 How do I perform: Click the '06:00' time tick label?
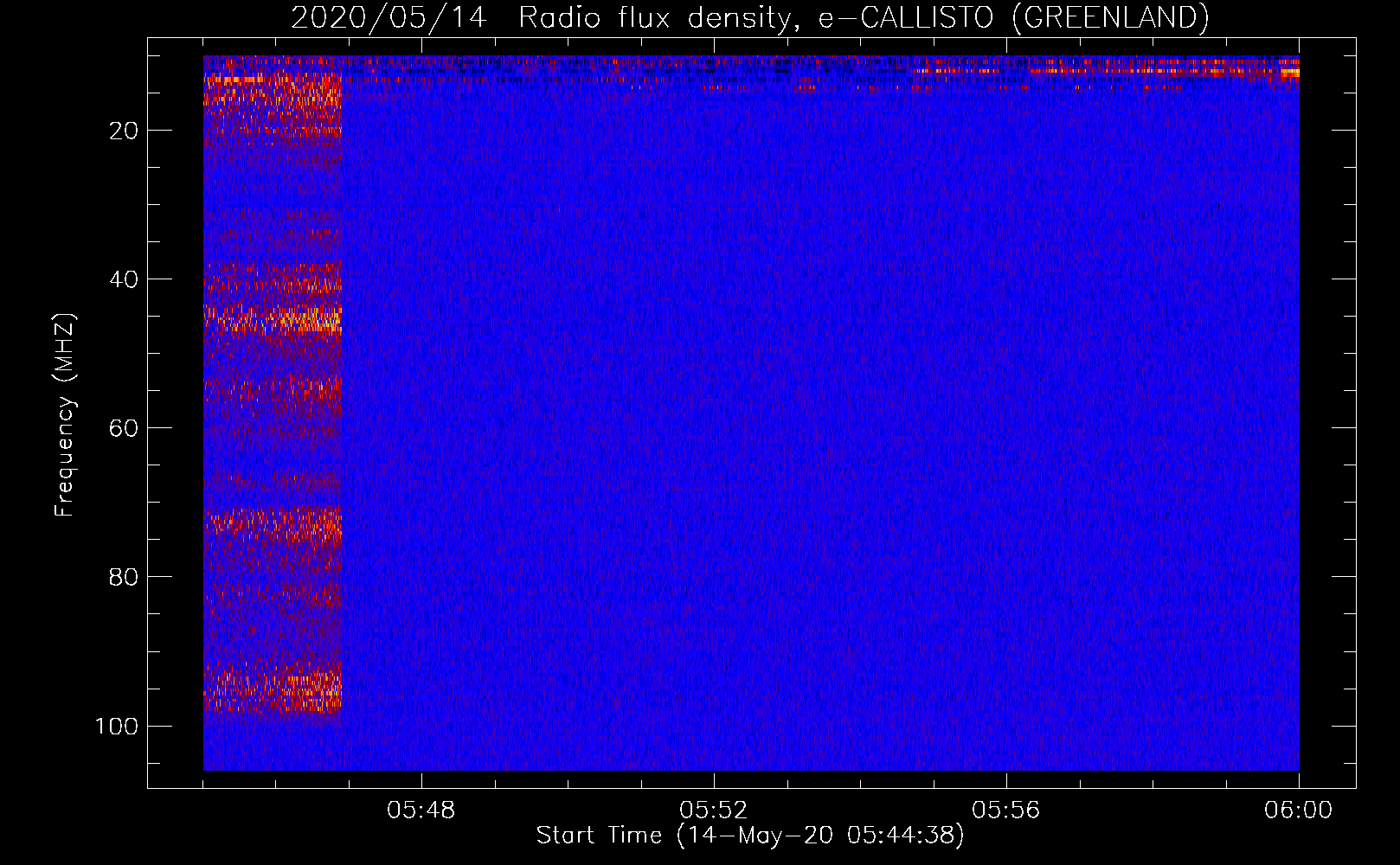pos(1299,811)
